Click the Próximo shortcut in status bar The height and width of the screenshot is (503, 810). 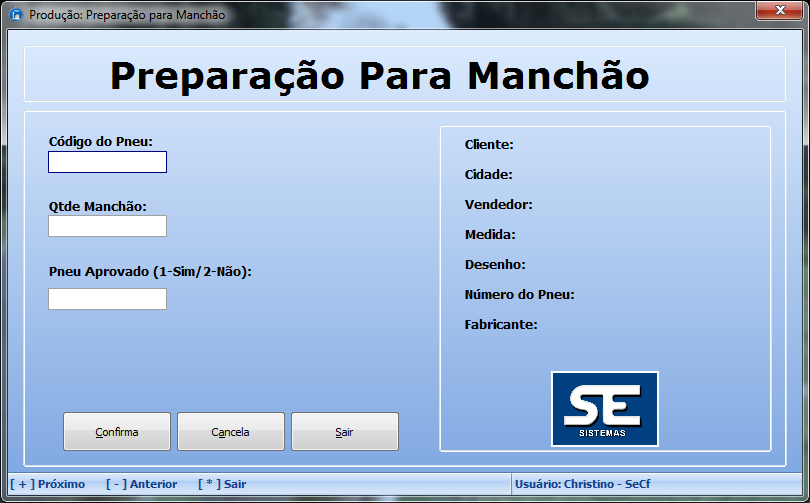(47, 484)
